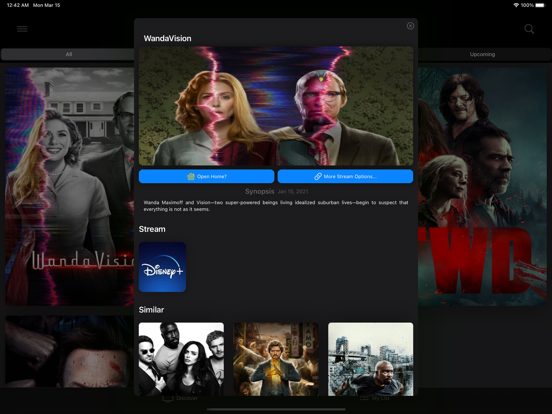552x414 pixels.
Task: Tap the WandaVision banner image in popup
Action: tap(276, 106)
